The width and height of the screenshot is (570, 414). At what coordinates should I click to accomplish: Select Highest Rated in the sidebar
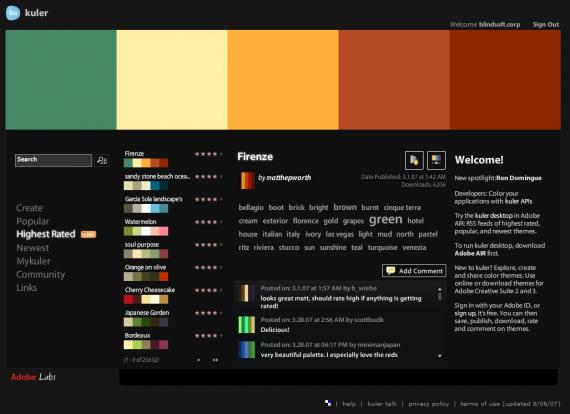pos(46,234)
